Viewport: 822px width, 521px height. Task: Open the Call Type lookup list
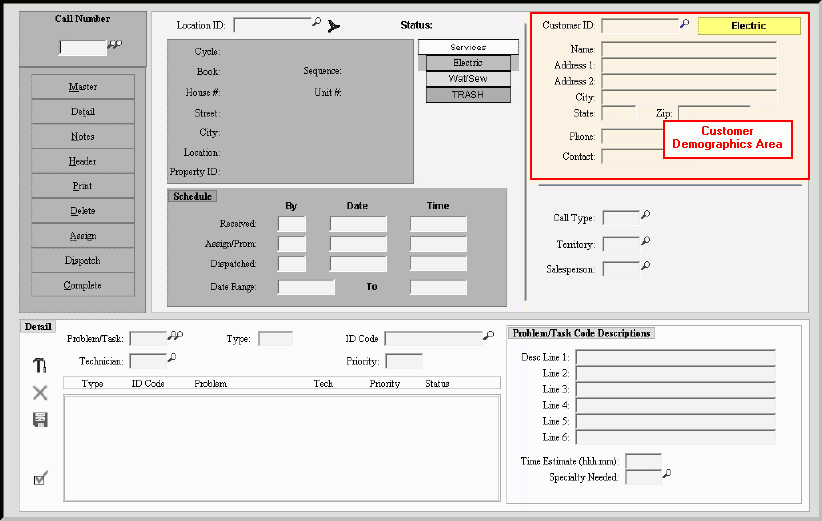[x=646, y=215]
